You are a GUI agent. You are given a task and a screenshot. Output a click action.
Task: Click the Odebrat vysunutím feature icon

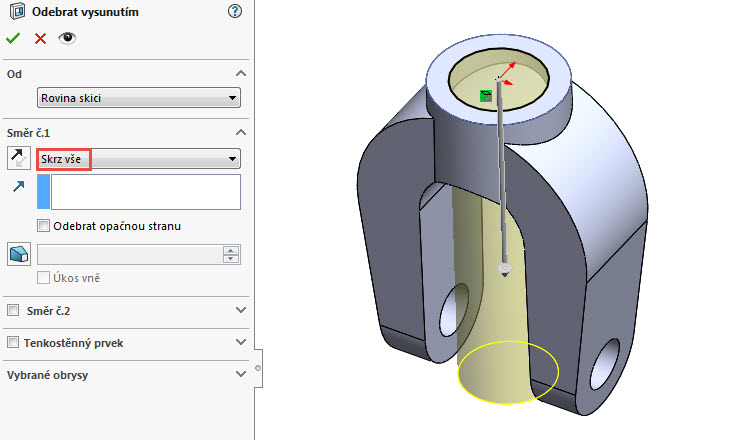pos(17,11)
